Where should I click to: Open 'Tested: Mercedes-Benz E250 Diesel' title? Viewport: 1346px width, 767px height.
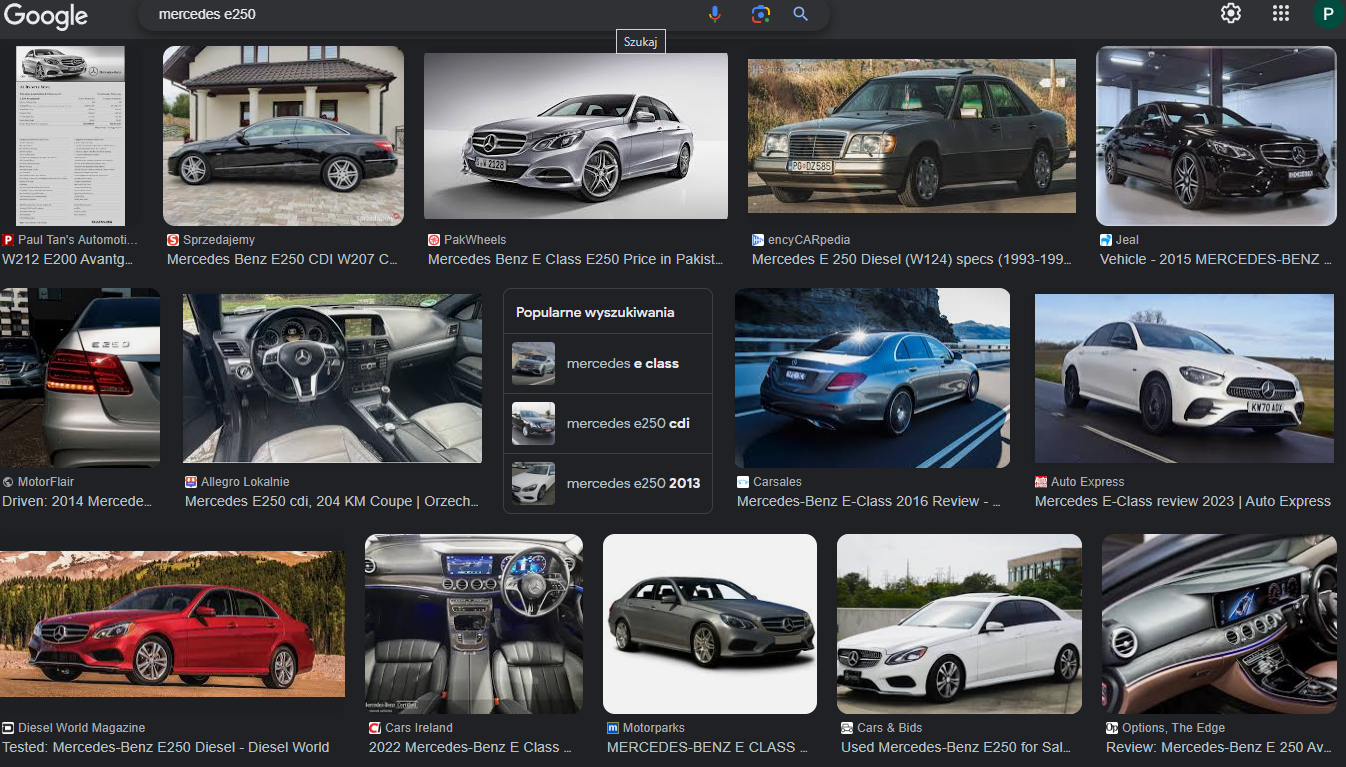pos(166,747)
